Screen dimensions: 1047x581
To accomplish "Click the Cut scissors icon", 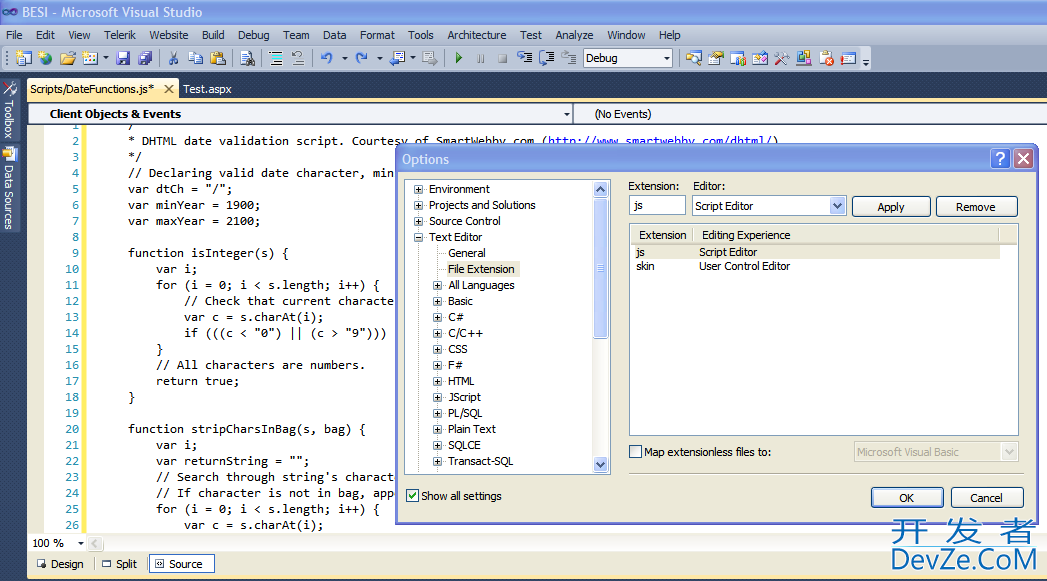I will [x=174, y=59].
